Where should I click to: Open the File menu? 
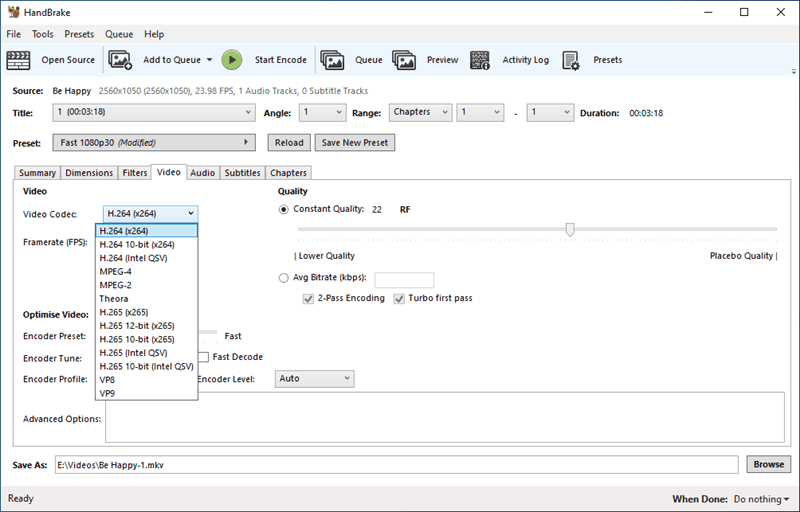pyautogui.click(x=14, y=34)
